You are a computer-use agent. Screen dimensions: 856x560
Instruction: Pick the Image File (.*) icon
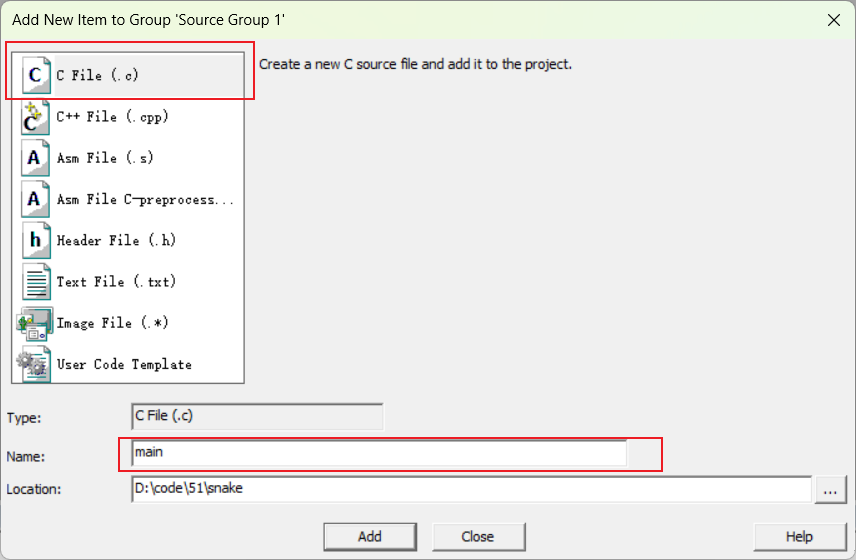click(x=35, y=323)
